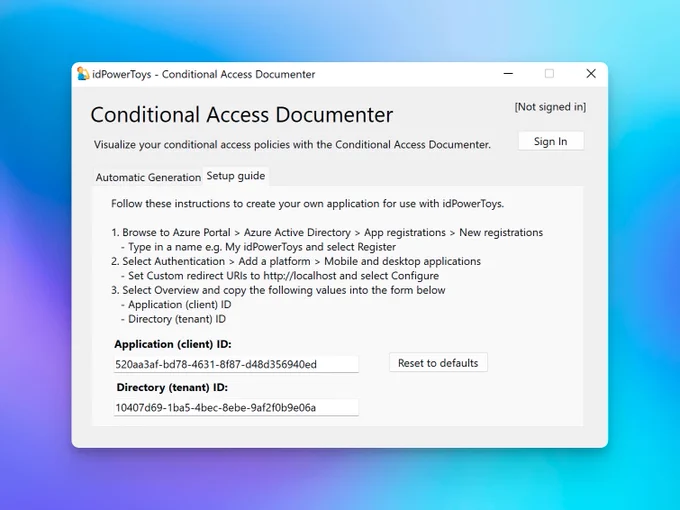The width and height of the screenshot is (680, 510).
Task: Click the 'Type in a name e.g. My idPowerToys' line
Action: 258,247
